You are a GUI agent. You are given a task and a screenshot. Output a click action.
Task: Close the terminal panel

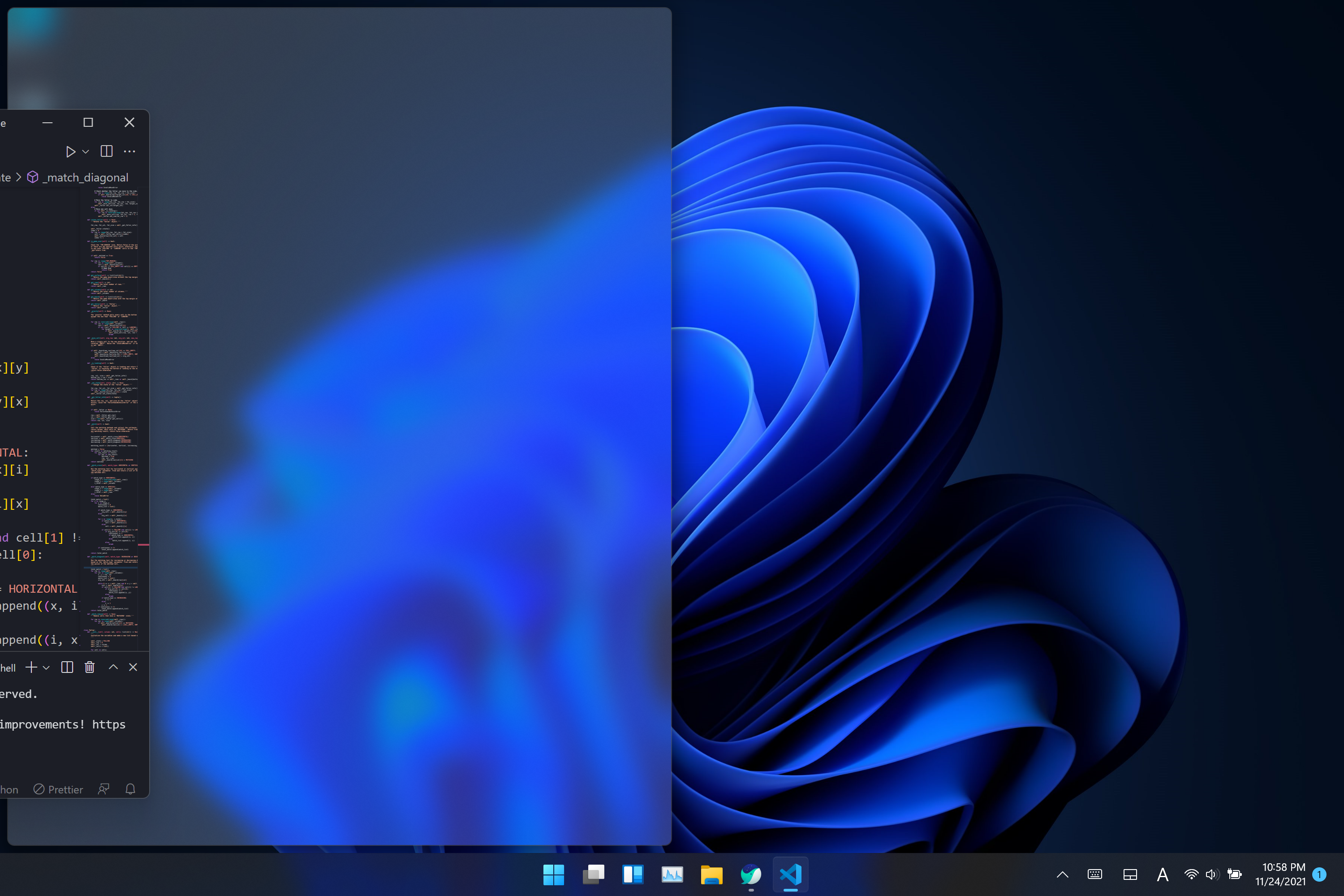133,668
